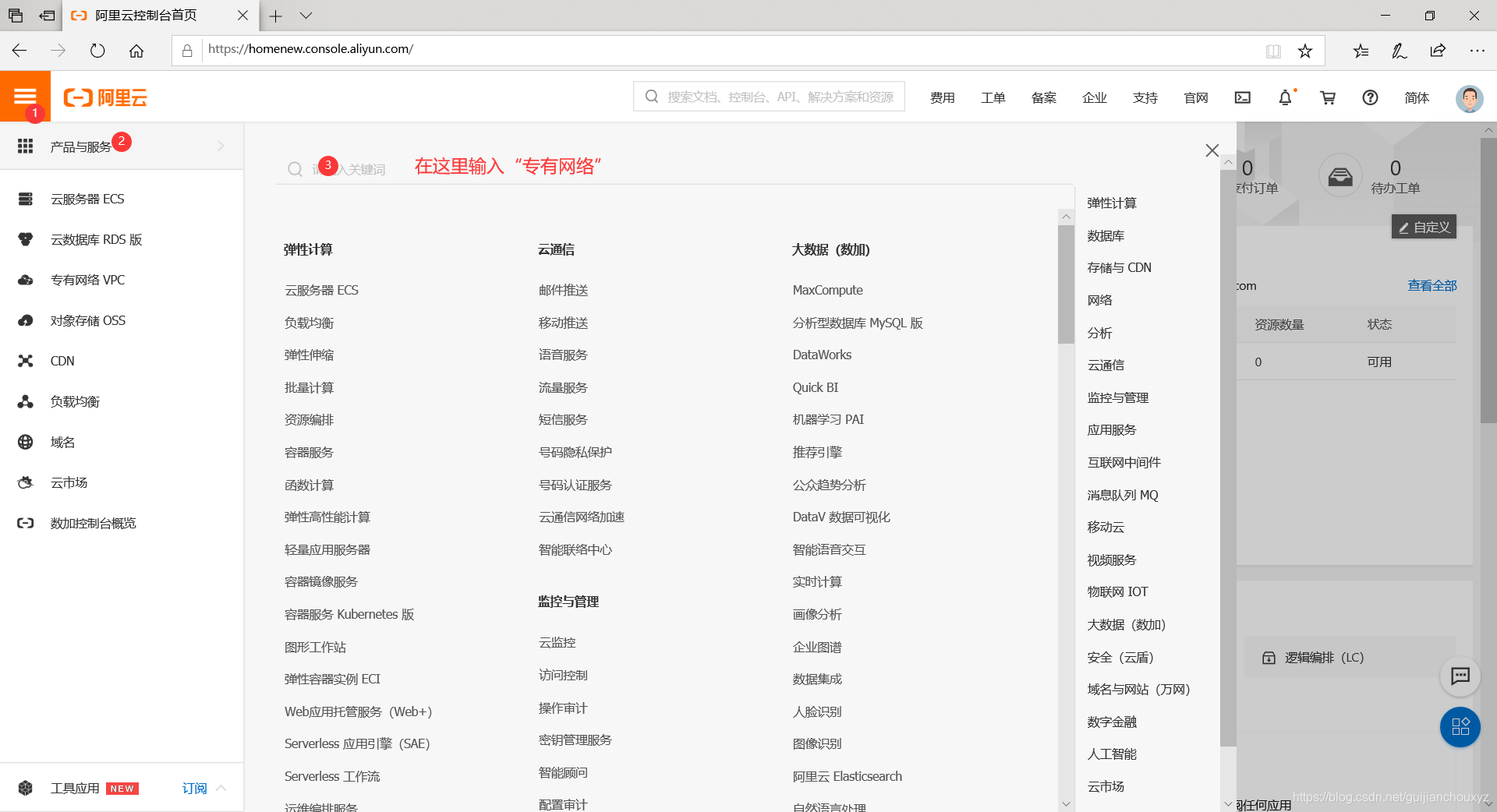
Task: Refresh the browser page
Action: click(97, 51)
